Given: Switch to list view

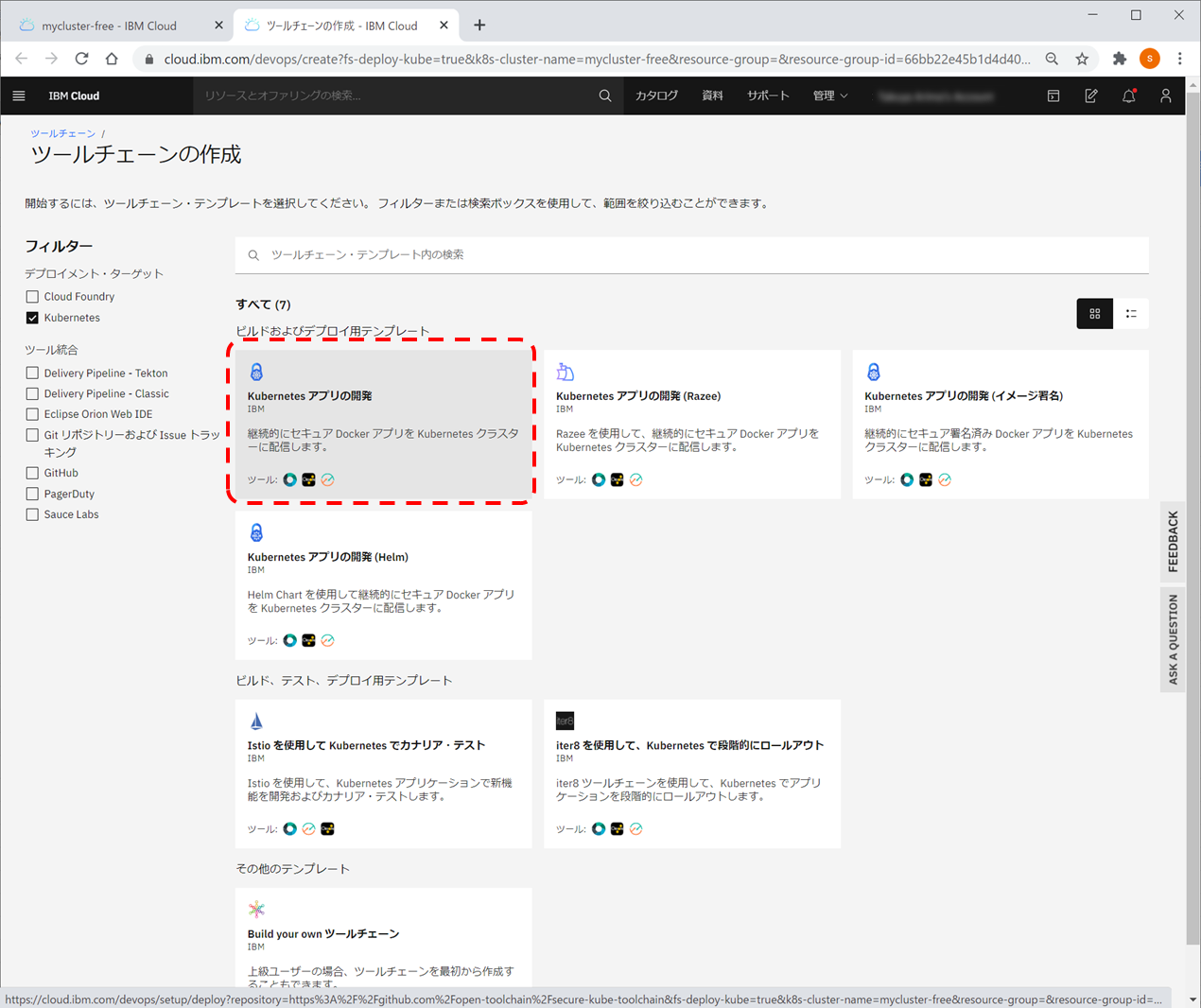Looking at the screenshot, I should (x=1131, y=314).
